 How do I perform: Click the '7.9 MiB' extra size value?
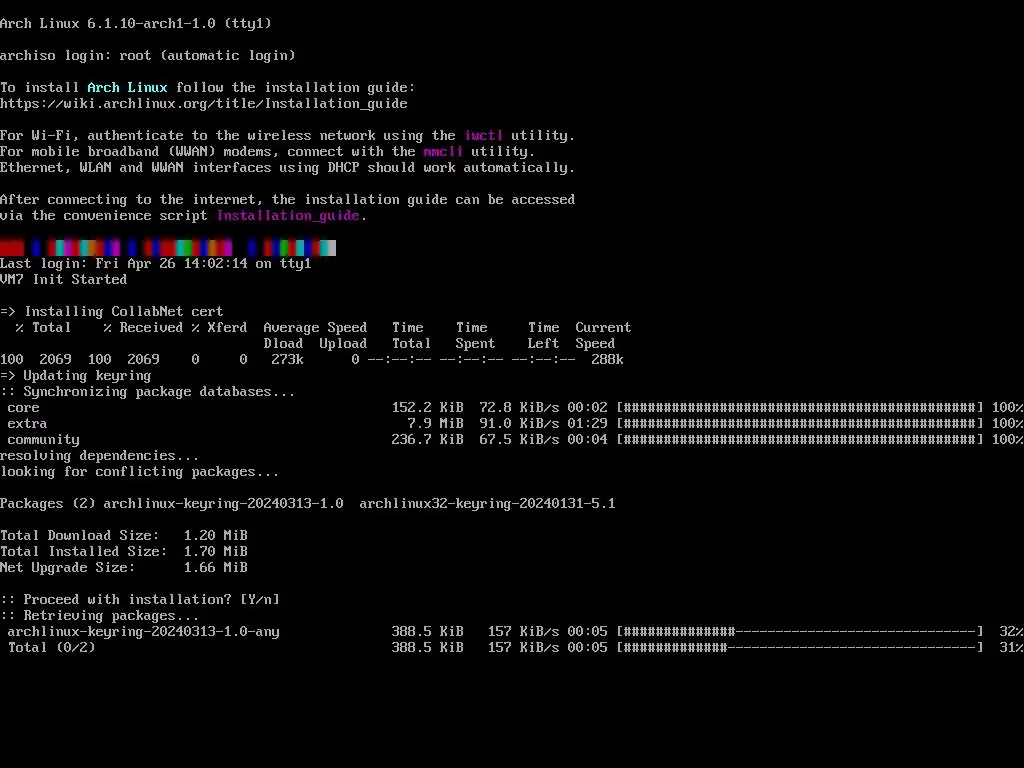tap(436, 423)
